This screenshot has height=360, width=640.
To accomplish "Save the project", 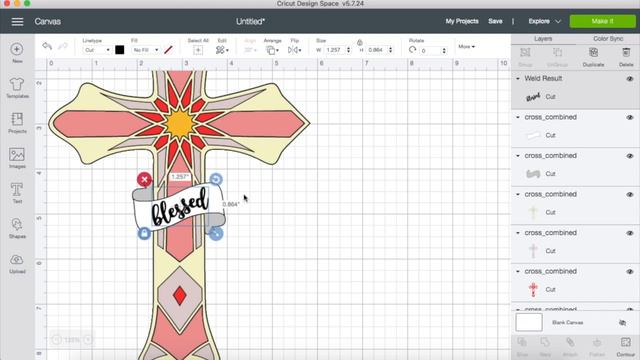I will tap(495, 21).
